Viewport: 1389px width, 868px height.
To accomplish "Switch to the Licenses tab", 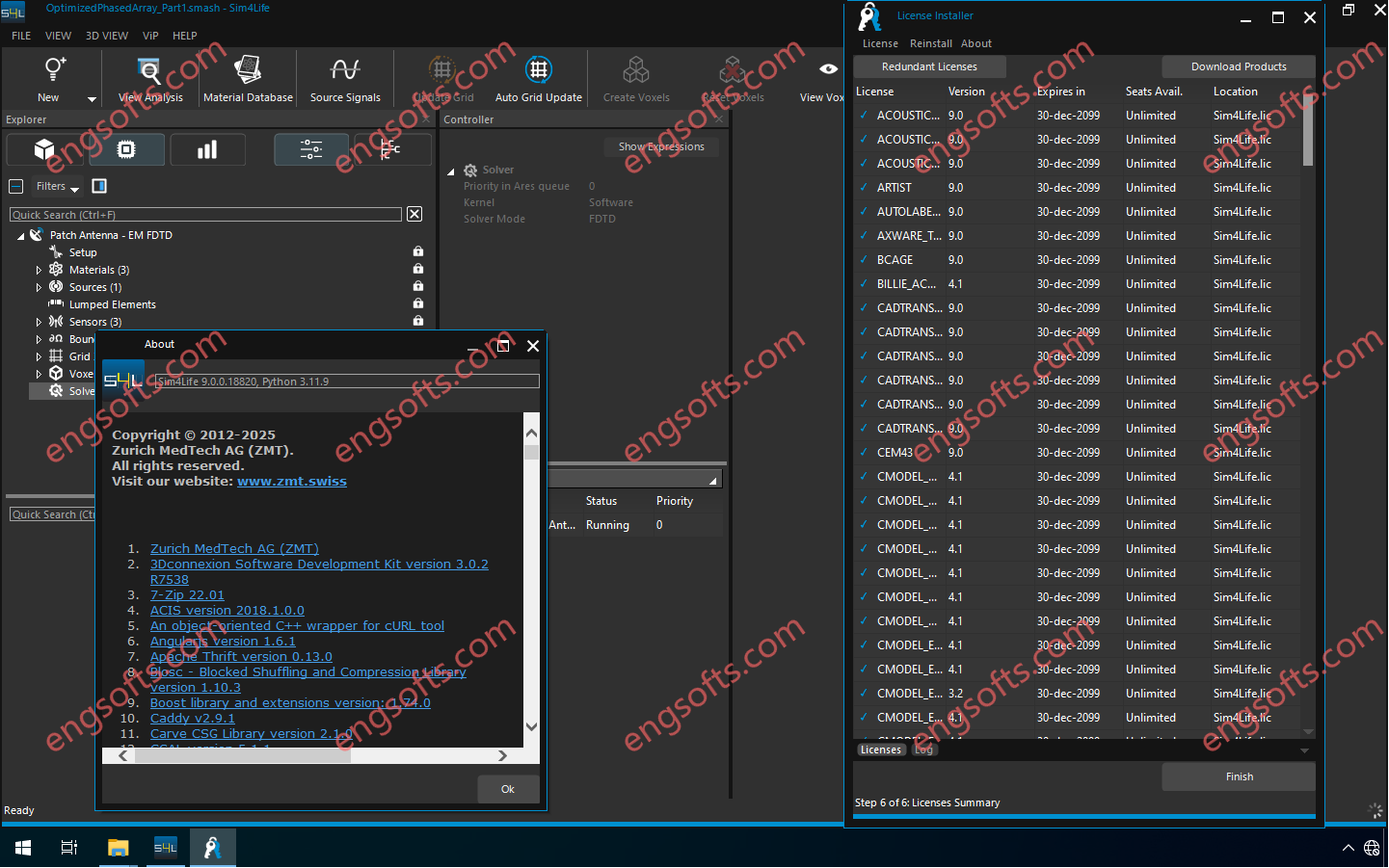I will point(881,750).
